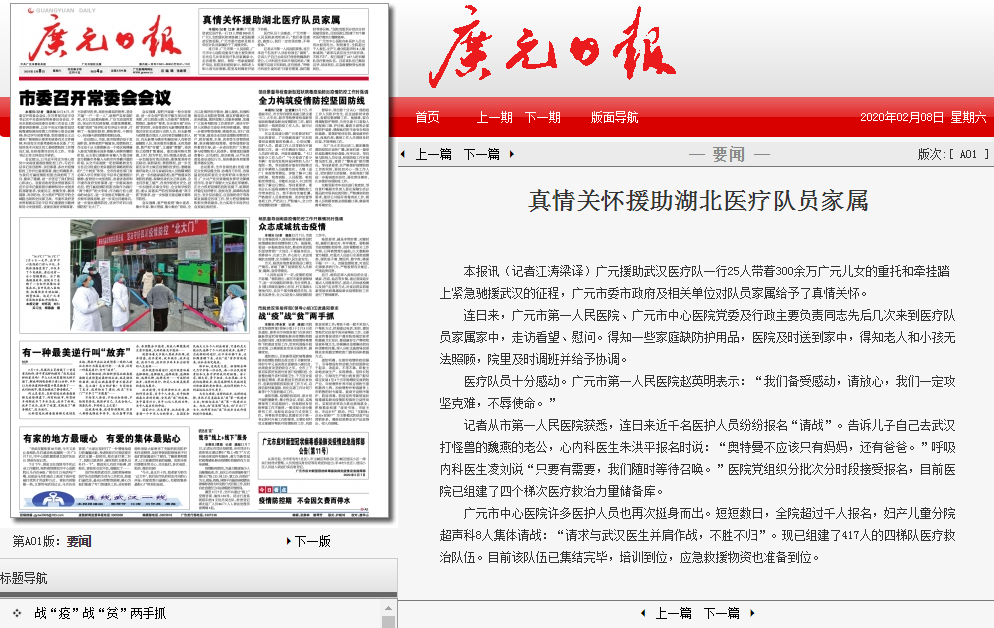Viewport: 994px width, 628px height.
Task: Click the headline list scrollbar up arrow
Action: pyautogui.click(x=388, y=609)
